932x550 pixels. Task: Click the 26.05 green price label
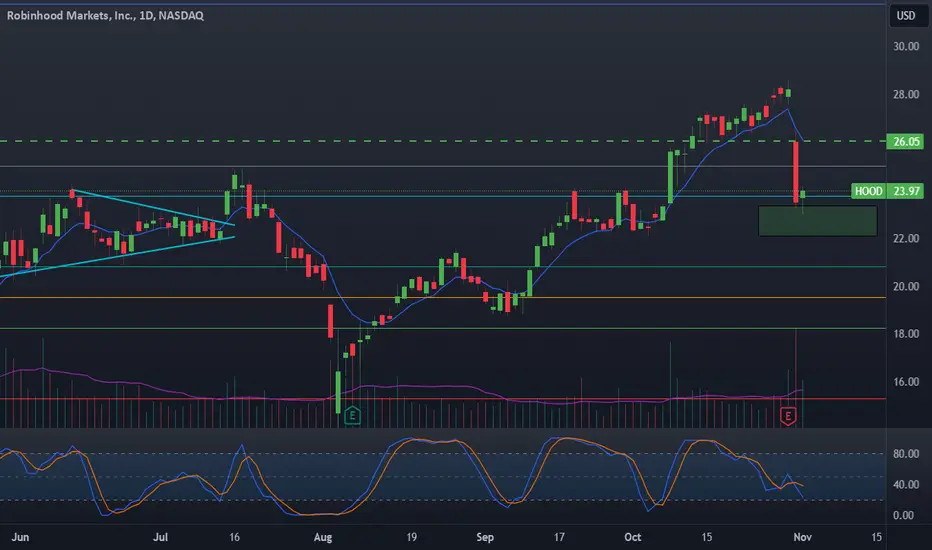905,141
